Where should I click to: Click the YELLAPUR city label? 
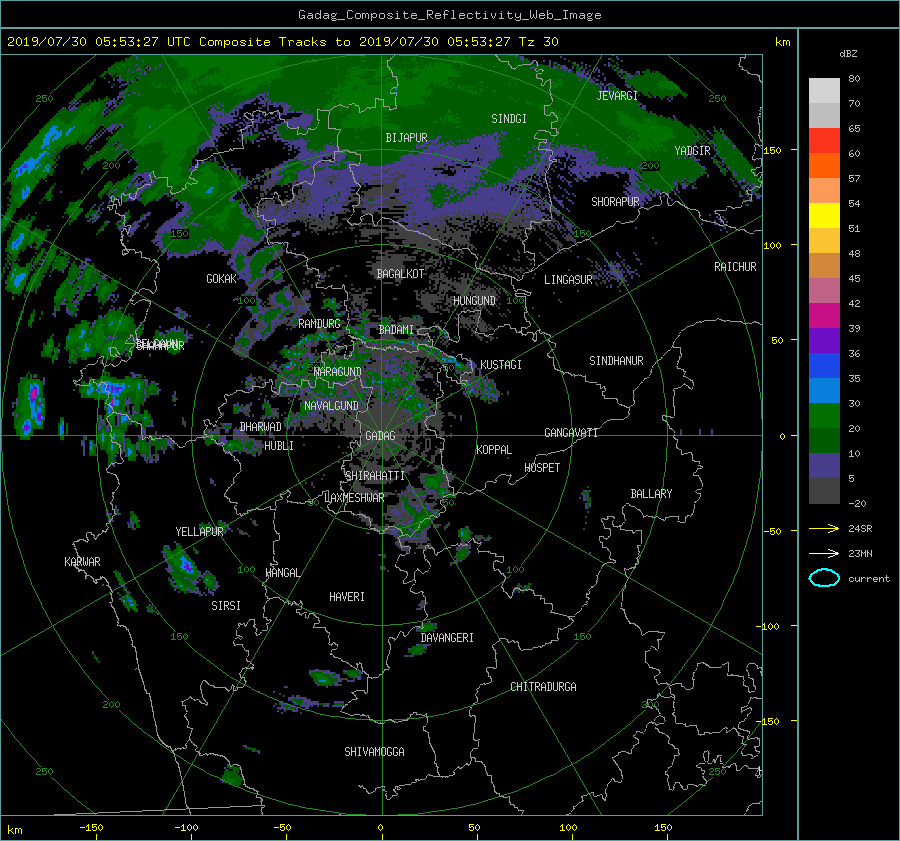[x=199, y=532]
